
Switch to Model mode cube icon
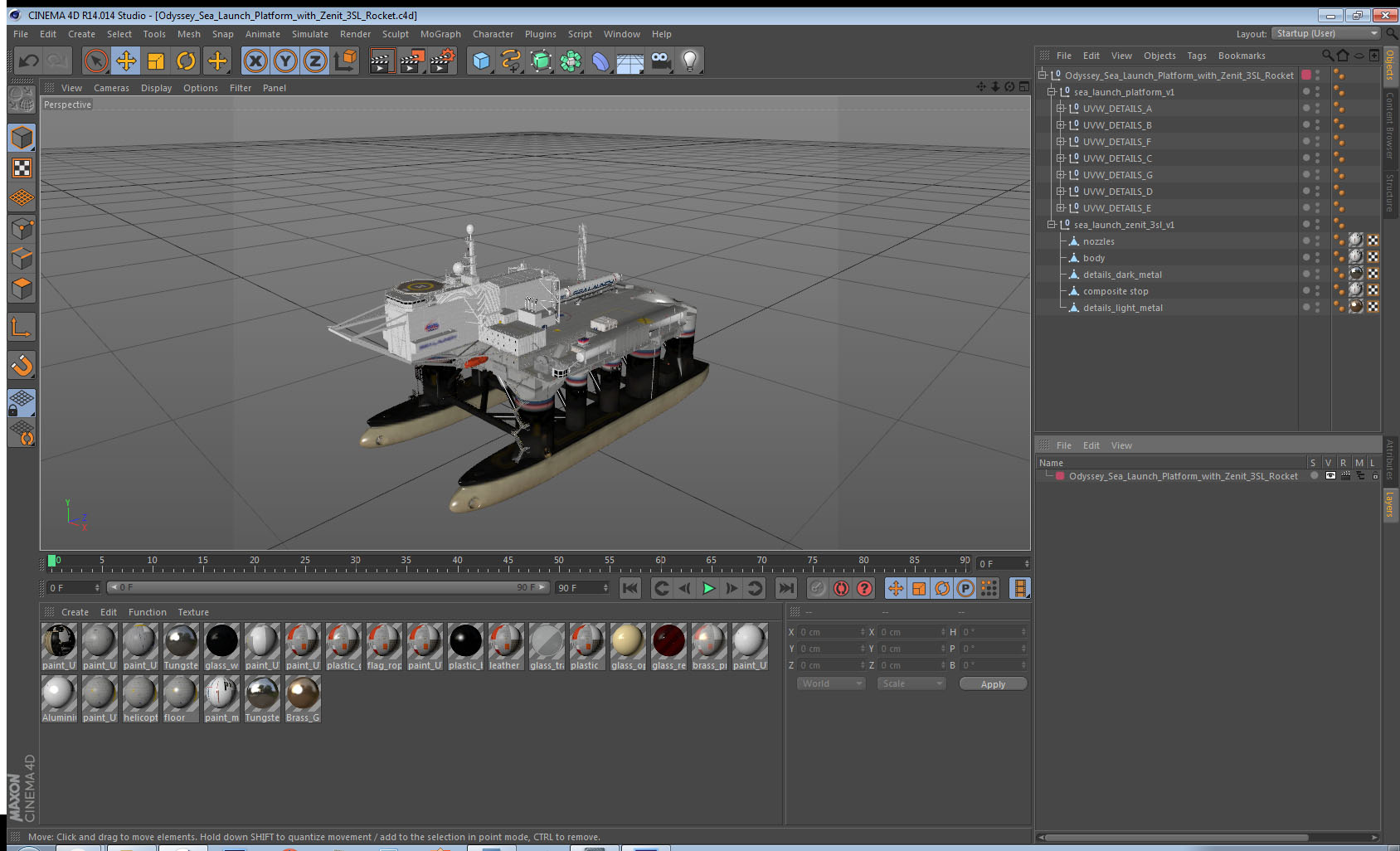22,138
